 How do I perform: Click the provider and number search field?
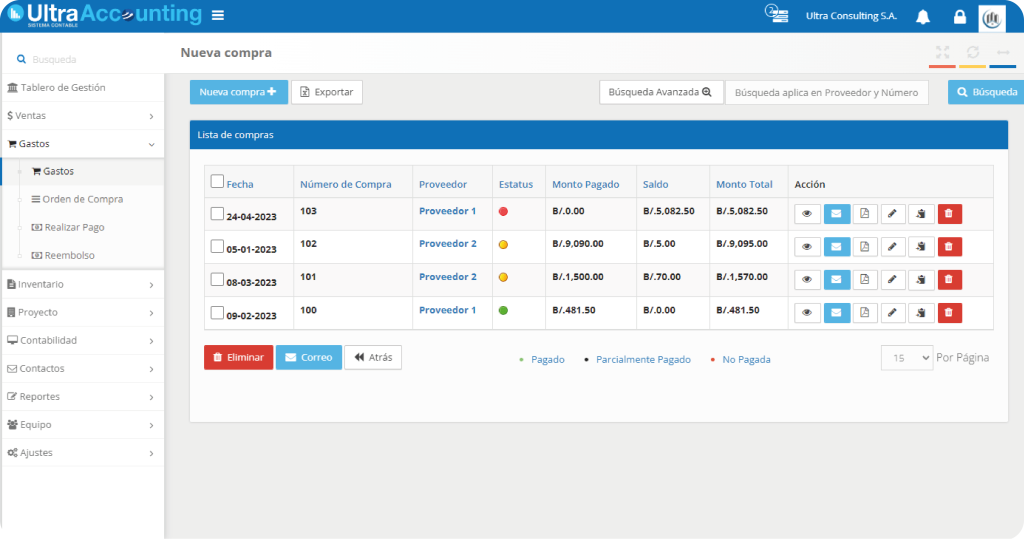(826, 93)
